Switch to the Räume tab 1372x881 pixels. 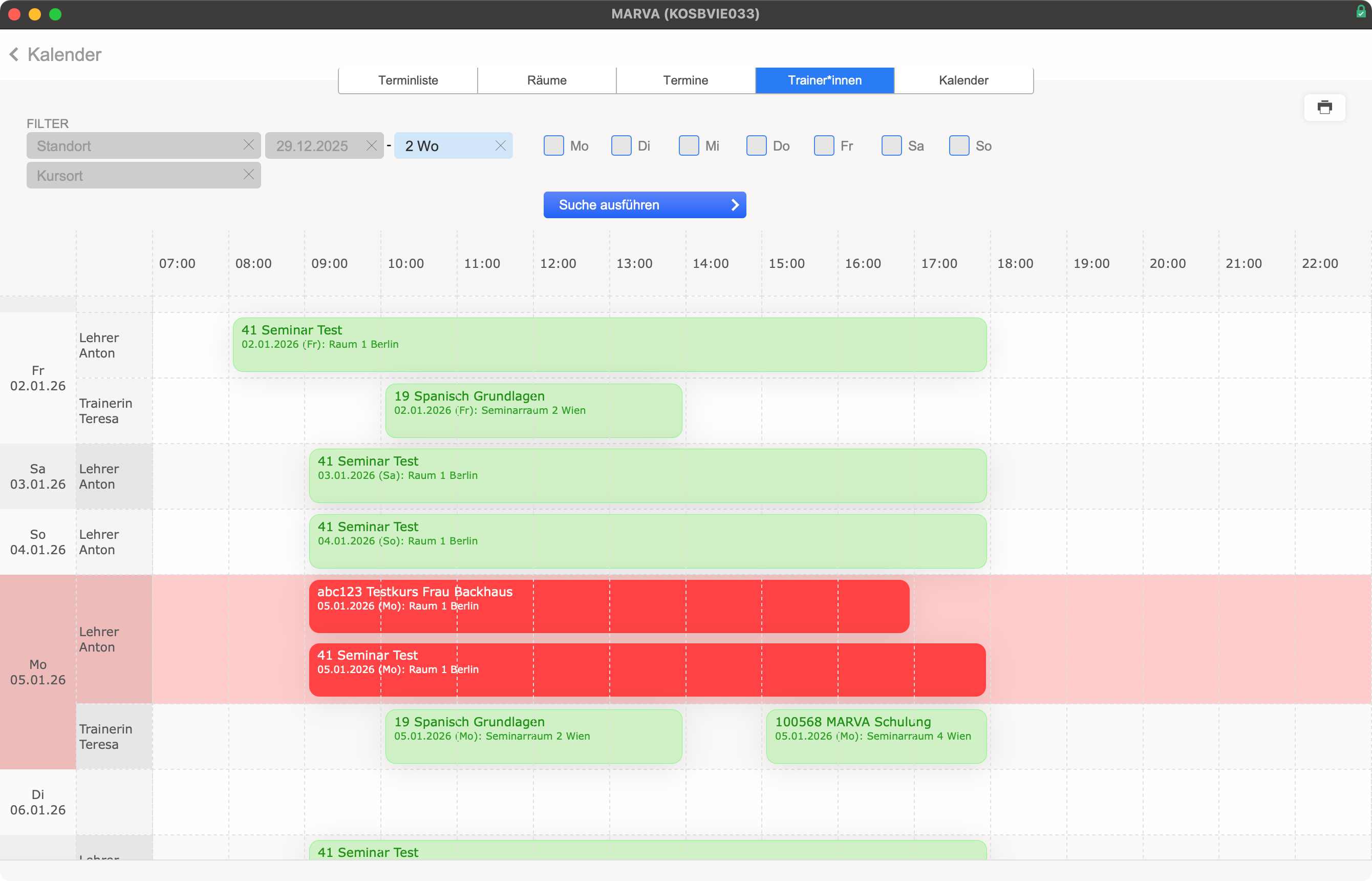(547, 80)
